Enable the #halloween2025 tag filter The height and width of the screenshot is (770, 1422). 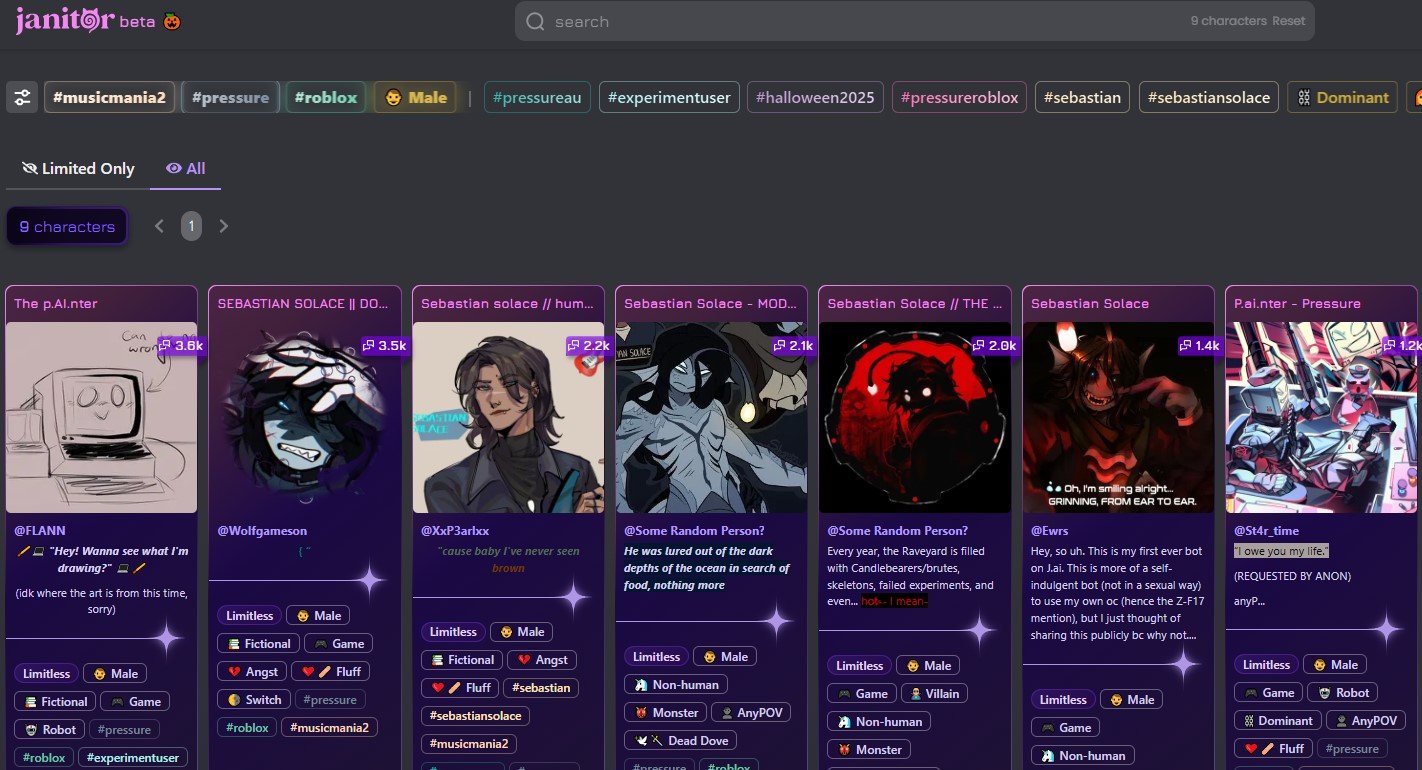815,98
